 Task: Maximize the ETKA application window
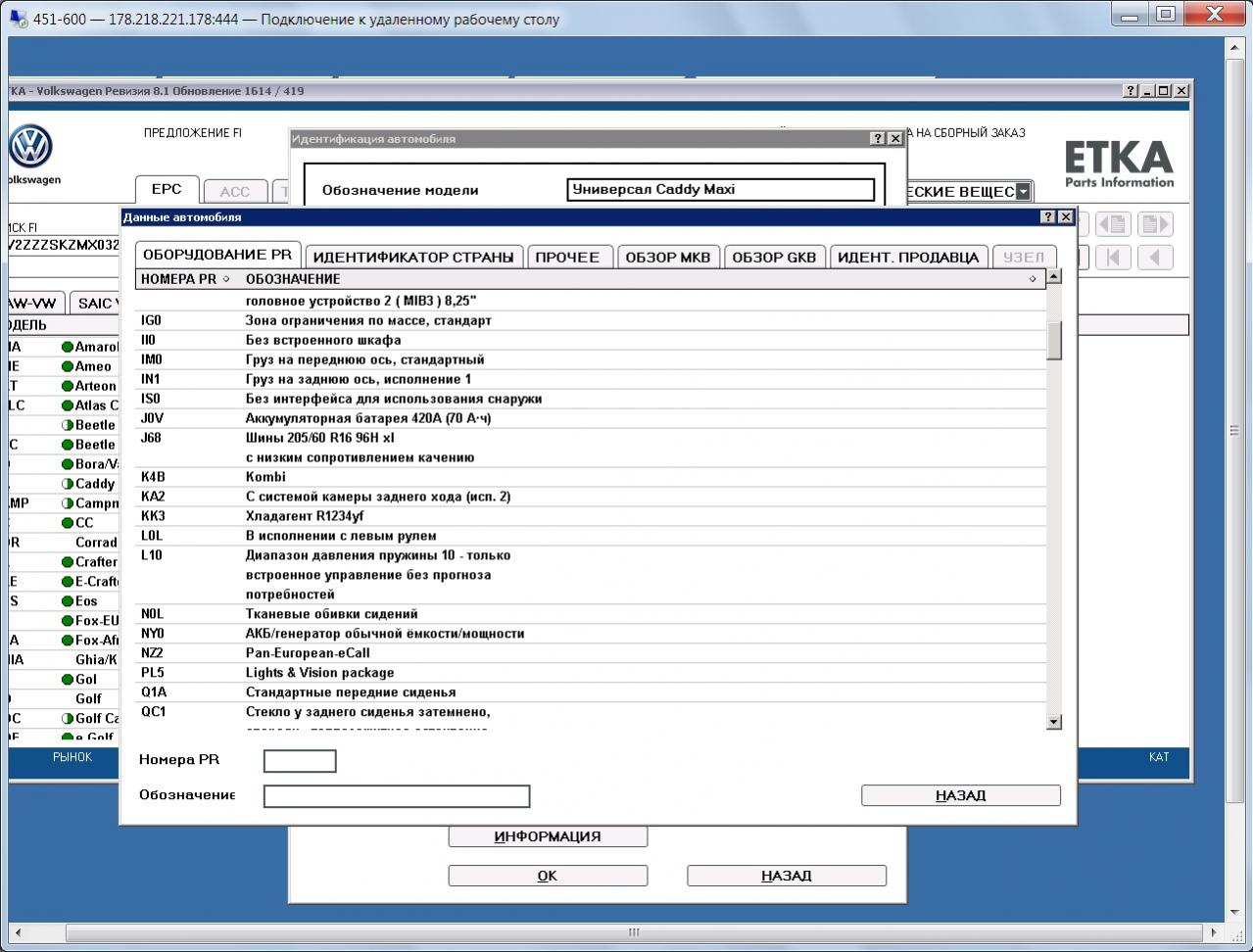(x=1164, y=91)
